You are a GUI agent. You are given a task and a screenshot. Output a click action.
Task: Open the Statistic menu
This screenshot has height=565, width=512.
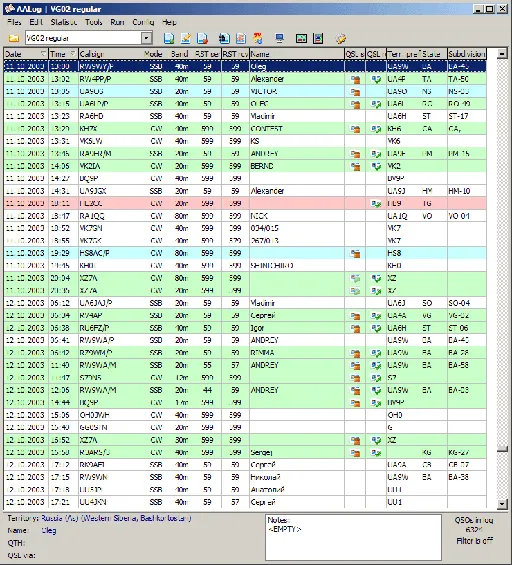[64, 22]
